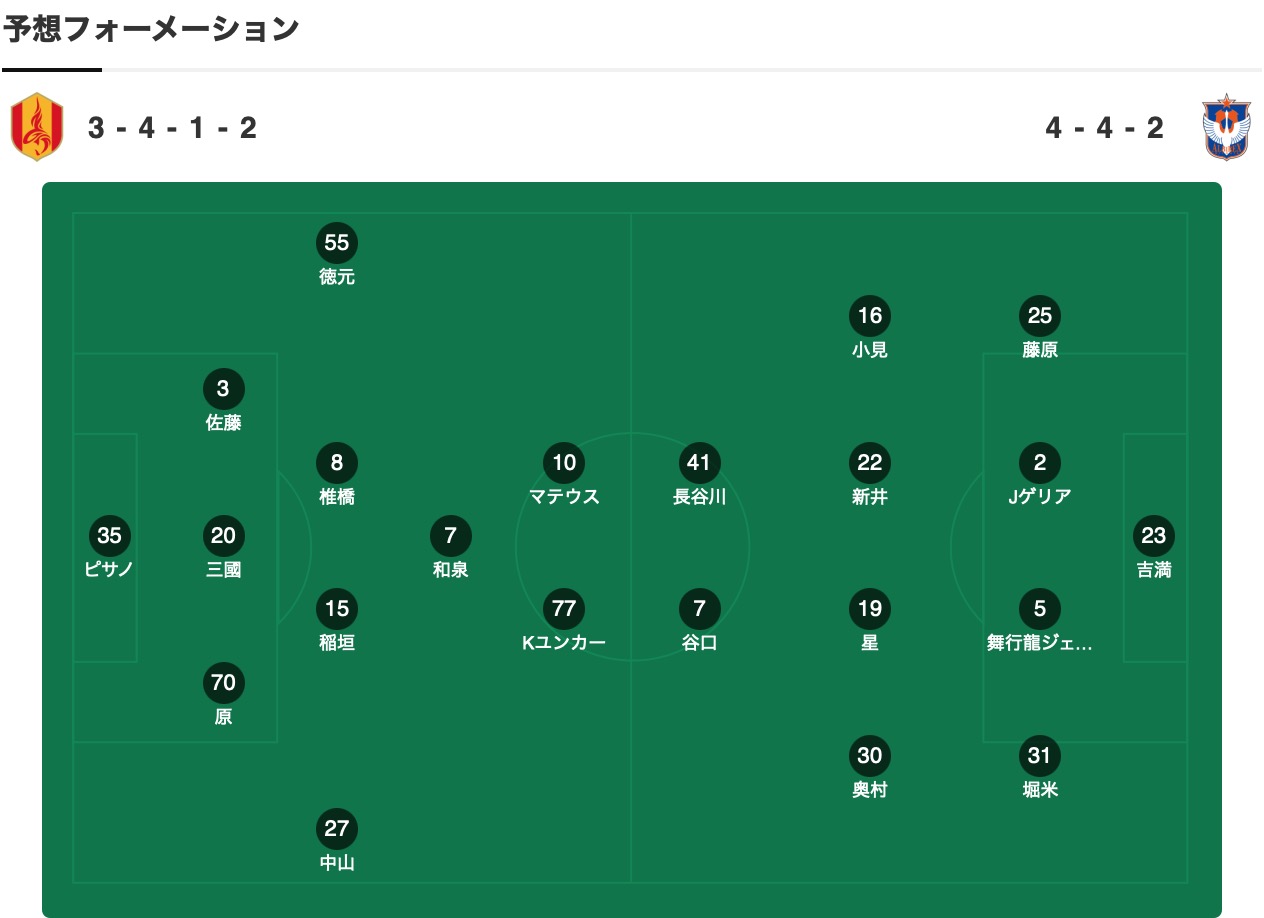Select player number 10 マテウス
1264x918 pixels.
tap(564, 476)
